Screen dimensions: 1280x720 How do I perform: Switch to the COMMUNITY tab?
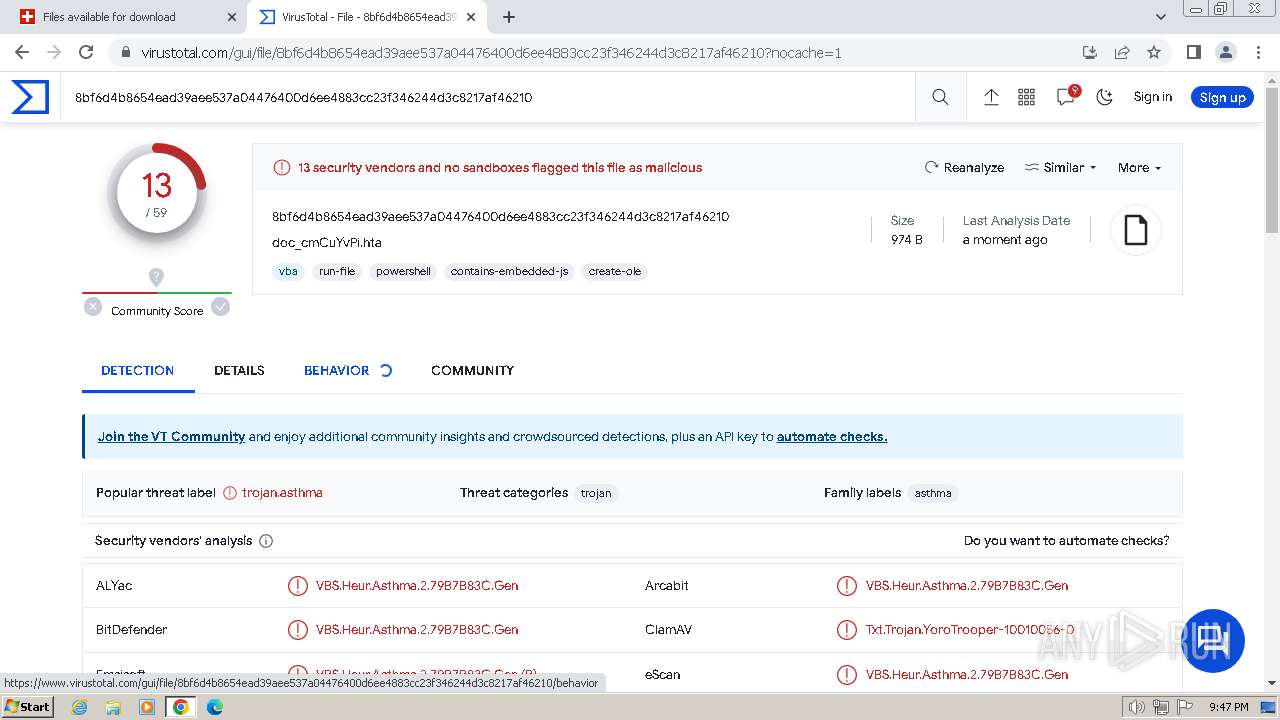(472, 370)
